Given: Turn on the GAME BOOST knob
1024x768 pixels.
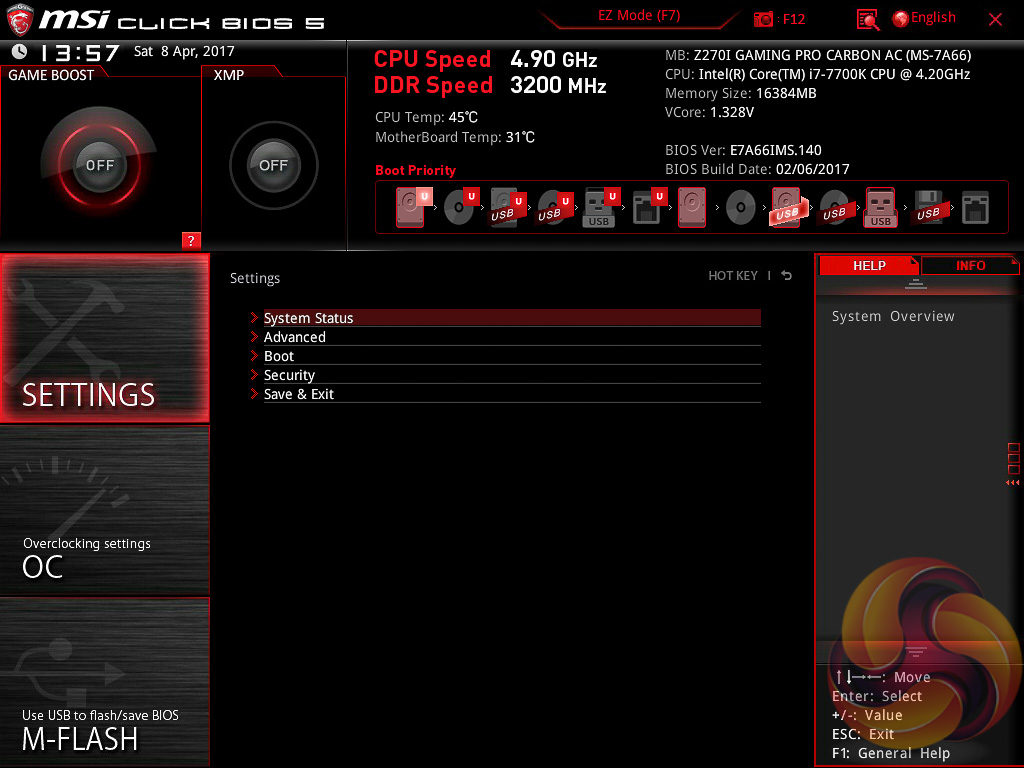Looking at the screenshot, I should [99, 165].
